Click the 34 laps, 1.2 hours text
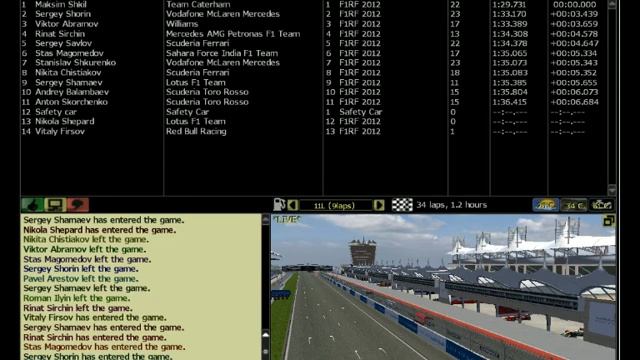 click(x=452, y=205)
